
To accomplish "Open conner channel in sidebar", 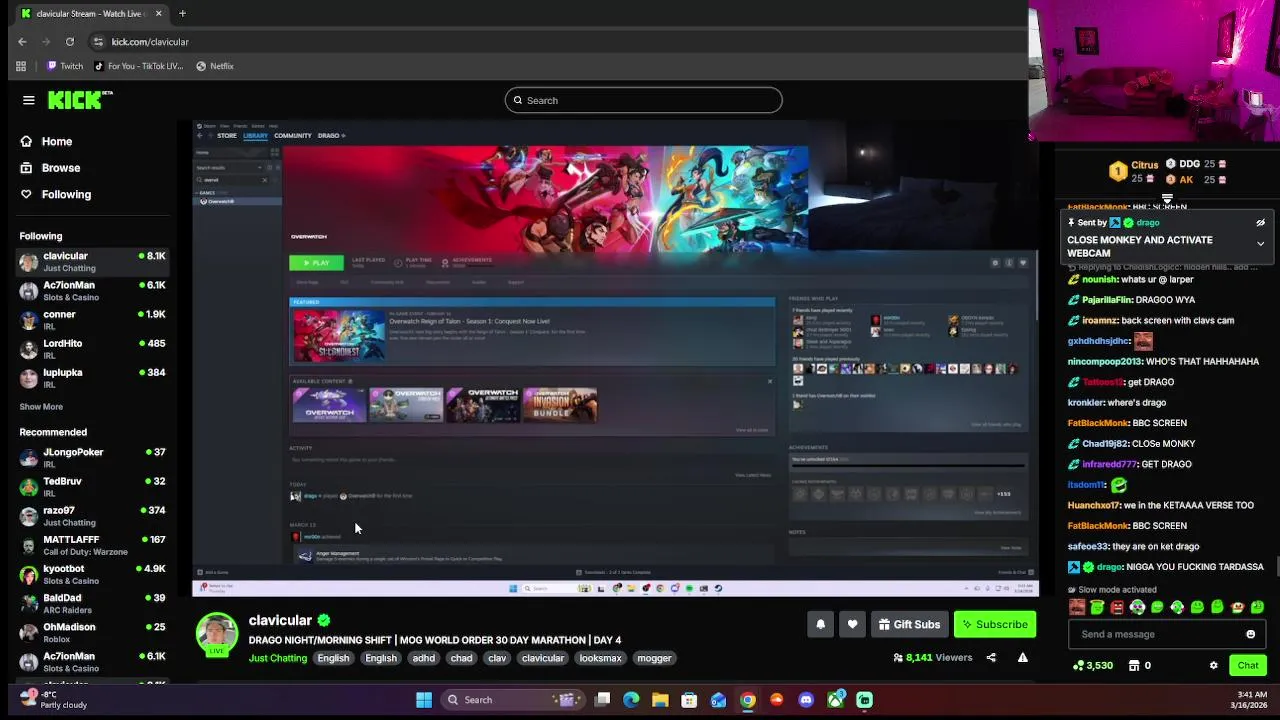I will [92, 320].
